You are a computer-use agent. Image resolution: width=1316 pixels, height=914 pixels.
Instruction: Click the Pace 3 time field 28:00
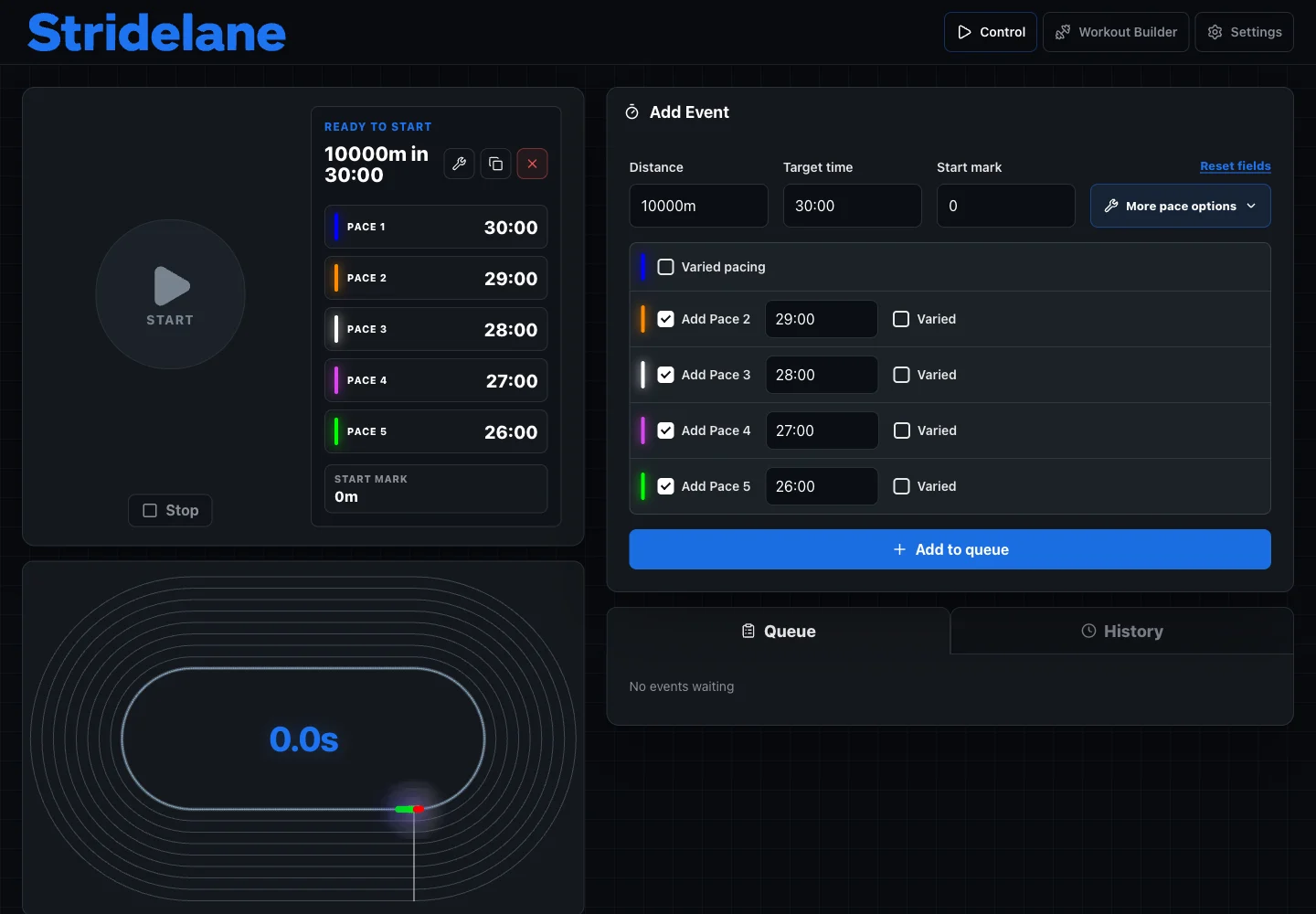pos(822,375)
